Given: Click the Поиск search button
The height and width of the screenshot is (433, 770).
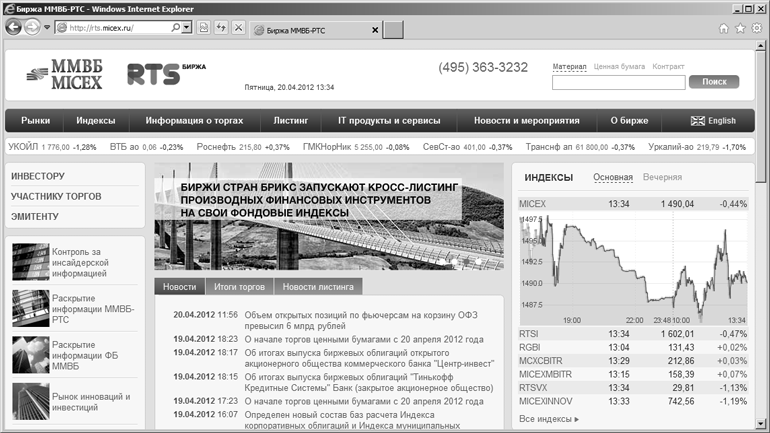Looking at the screenshot, I should [714, 82].
